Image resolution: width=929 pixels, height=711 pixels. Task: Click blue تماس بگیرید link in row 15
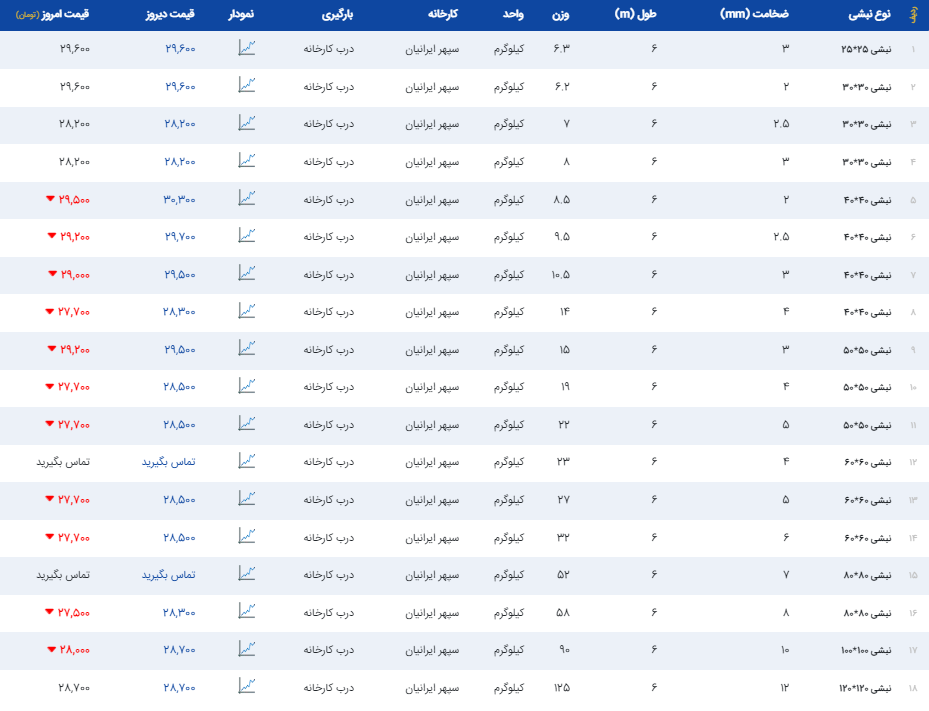168,575
